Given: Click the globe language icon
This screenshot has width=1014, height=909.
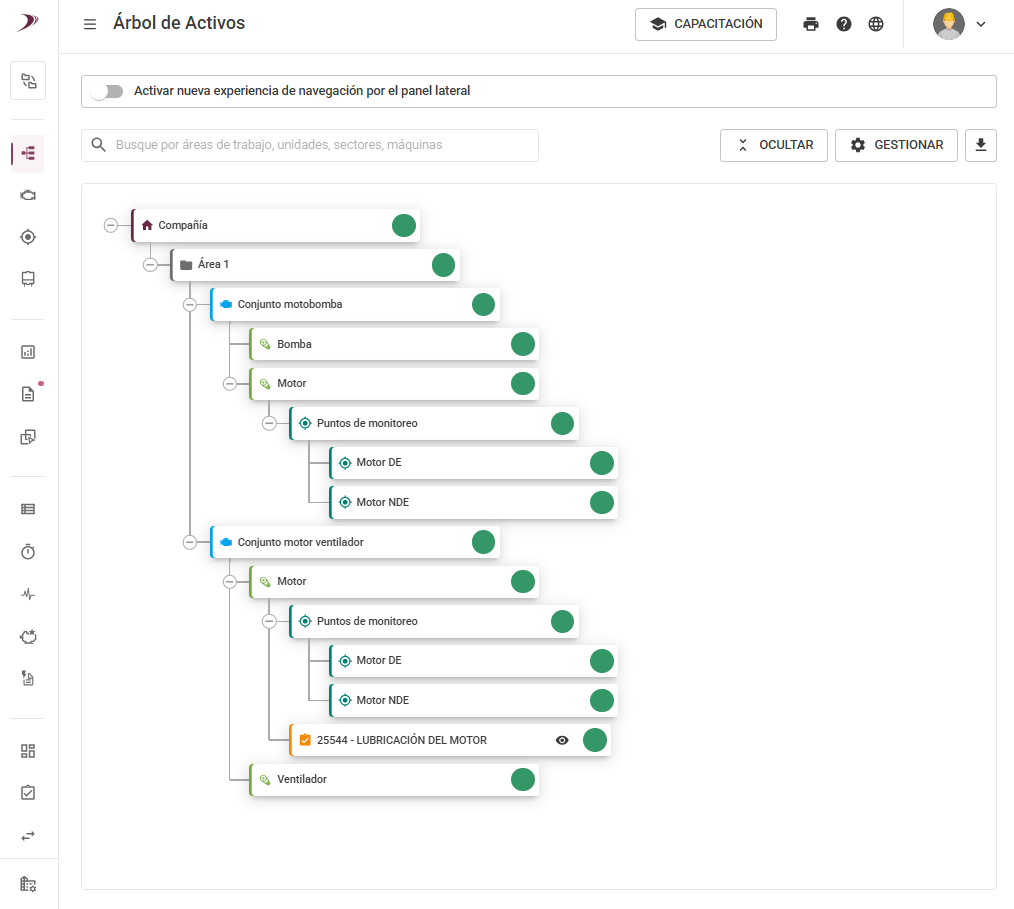Looking at the screenshot, I should (876, 24).
